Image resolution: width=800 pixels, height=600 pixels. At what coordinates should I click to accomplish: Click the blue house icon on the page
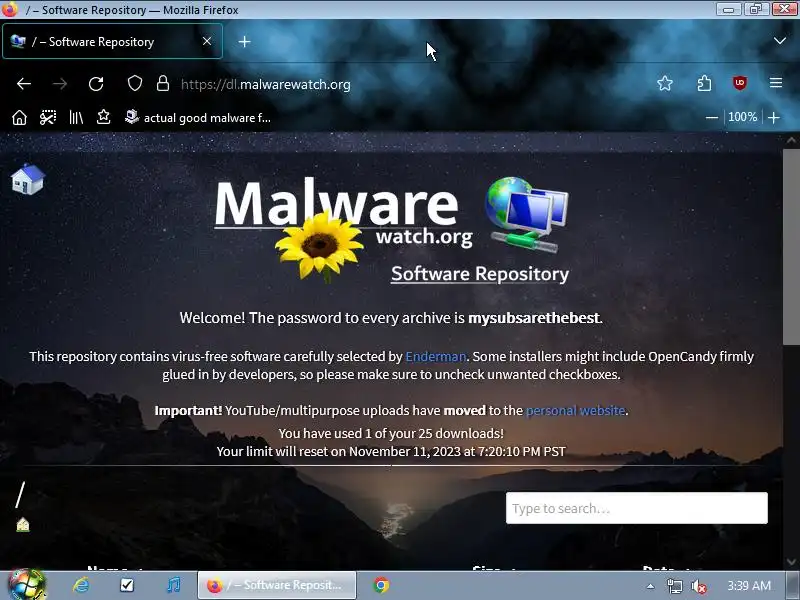(28, 179)
